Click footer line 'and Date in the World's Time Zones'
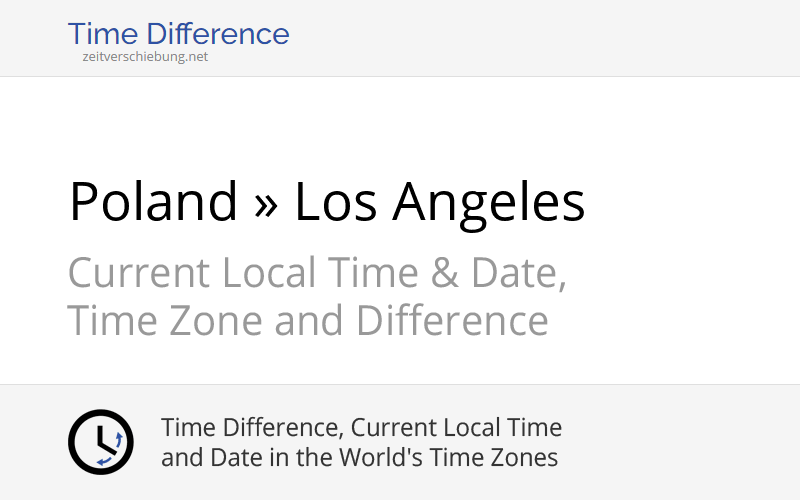 coord(359,458)
